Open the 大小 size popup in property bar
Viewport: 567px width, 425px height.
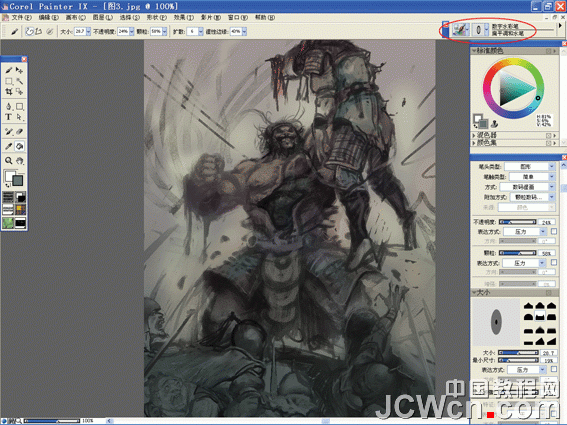click(89, 32)
